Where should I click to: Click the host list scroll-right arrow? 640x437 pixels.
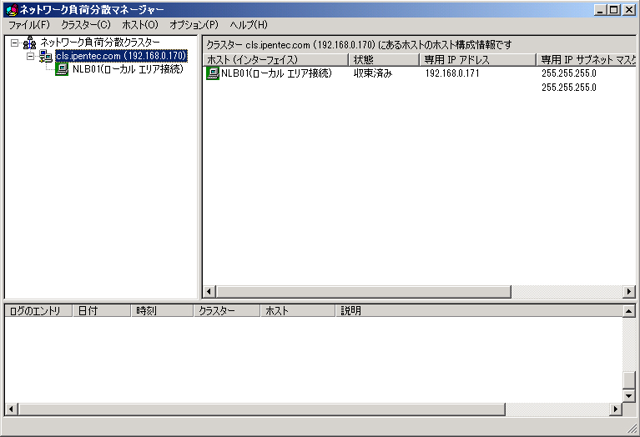(x=629, y=292)
